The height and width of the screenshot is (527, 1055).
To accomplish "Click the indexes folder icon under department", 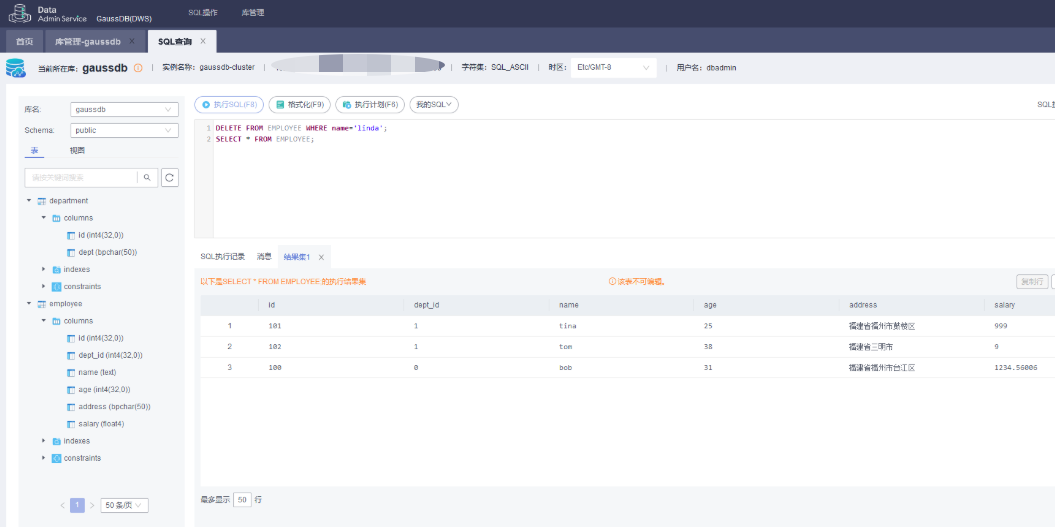I will pos(57,270).
